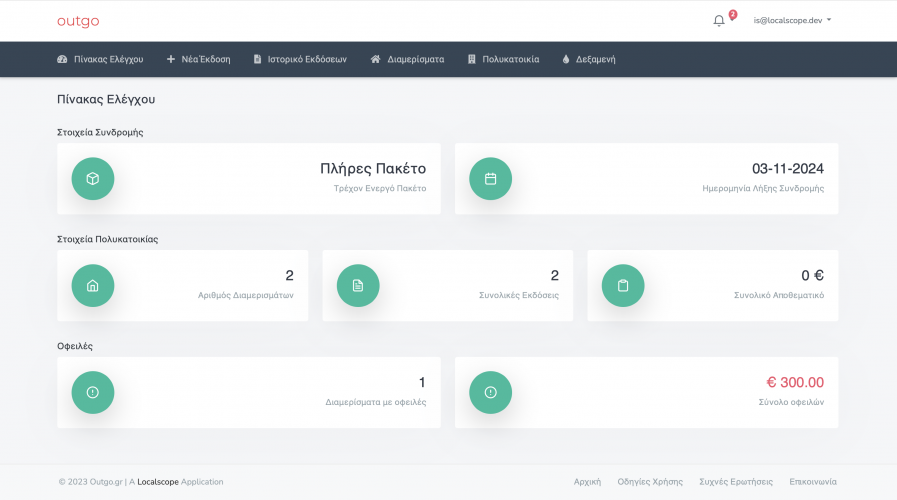The width and height of the screenshot is (897, 500).
Task: Open Πίνακας Ελέγχου in navigation bar
Action: (100, 59)
